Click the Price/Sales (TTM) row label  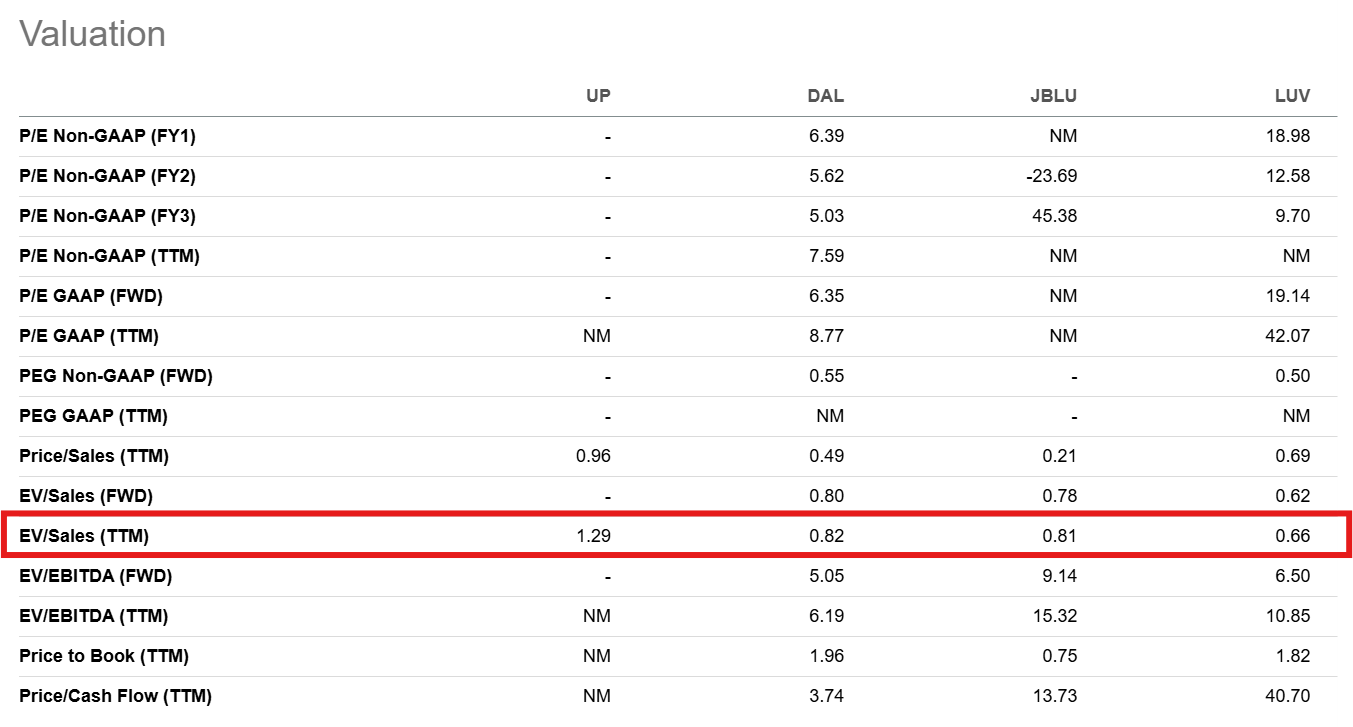(x=94, y=456)
